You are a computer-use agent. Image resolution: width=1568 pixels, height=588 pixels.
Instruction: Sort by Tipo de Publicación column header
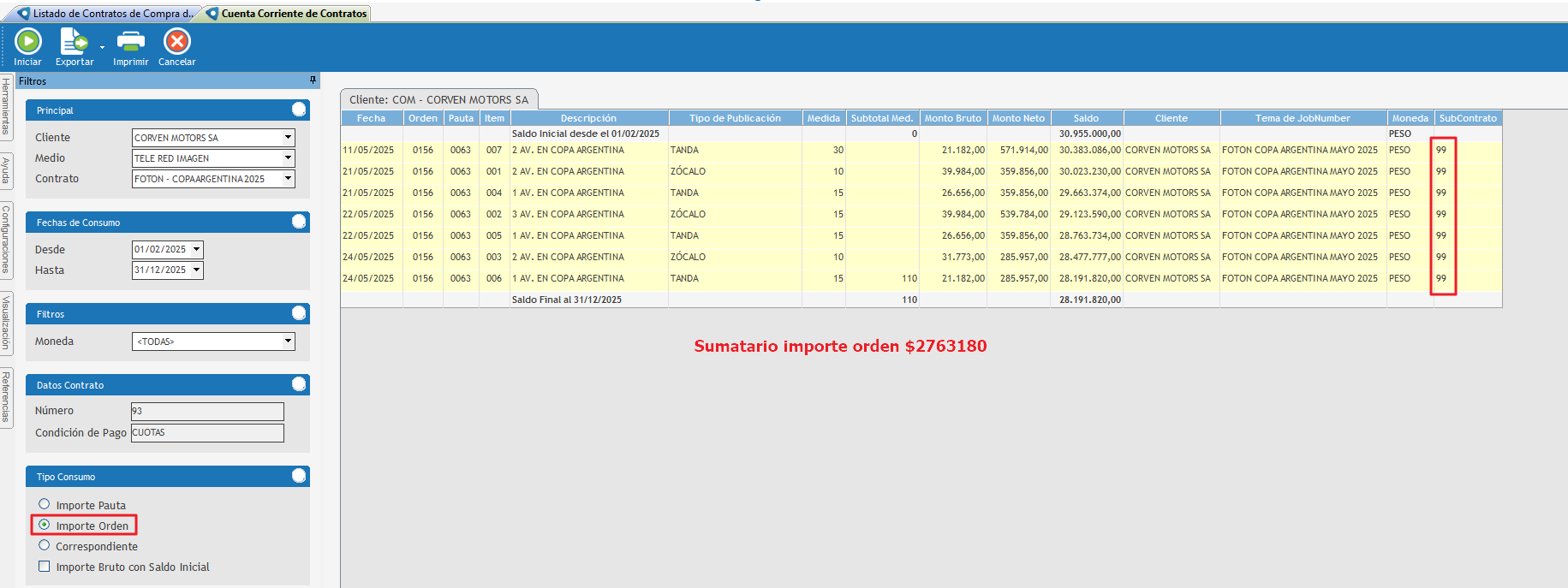point(735,118)
